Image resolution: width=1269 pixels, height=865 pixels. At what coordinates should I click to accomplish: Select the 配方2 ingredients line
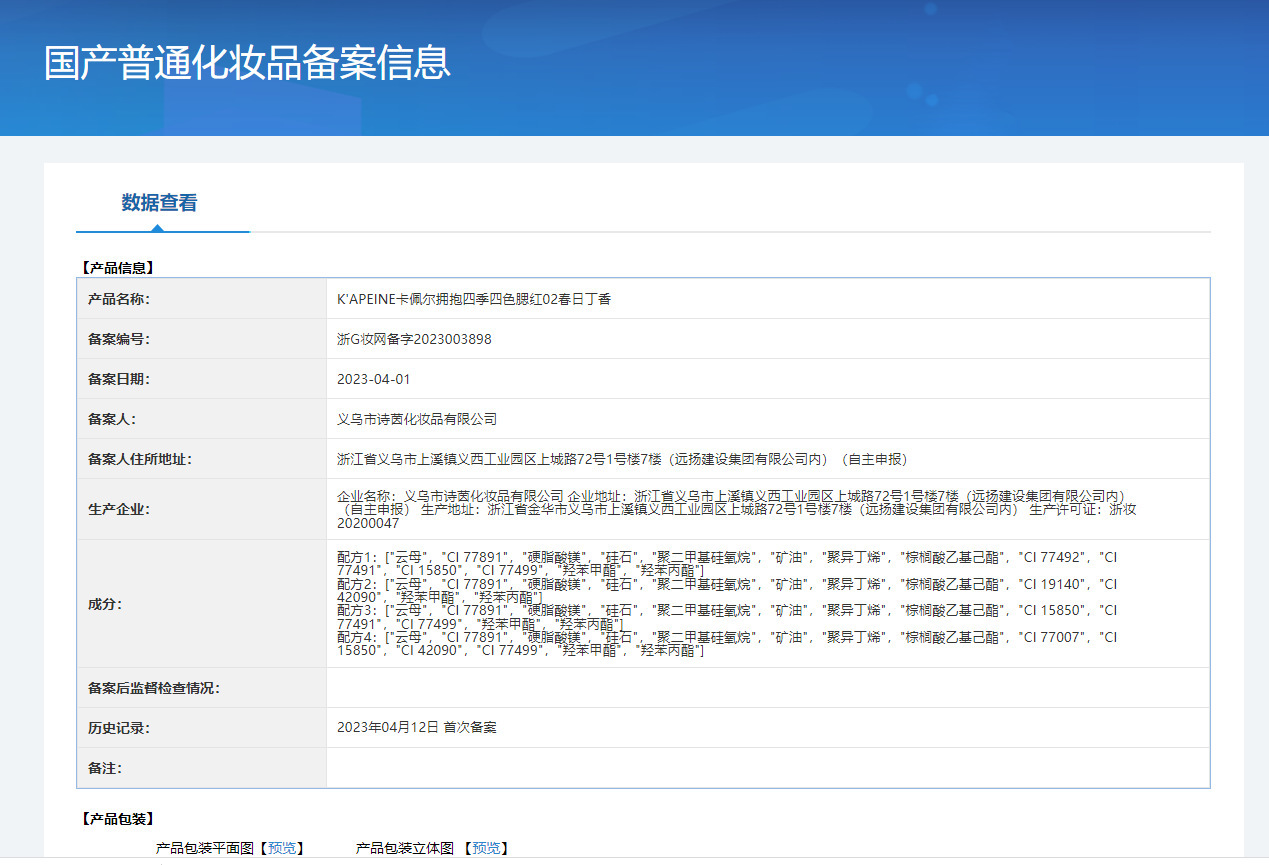pos(727,590)
